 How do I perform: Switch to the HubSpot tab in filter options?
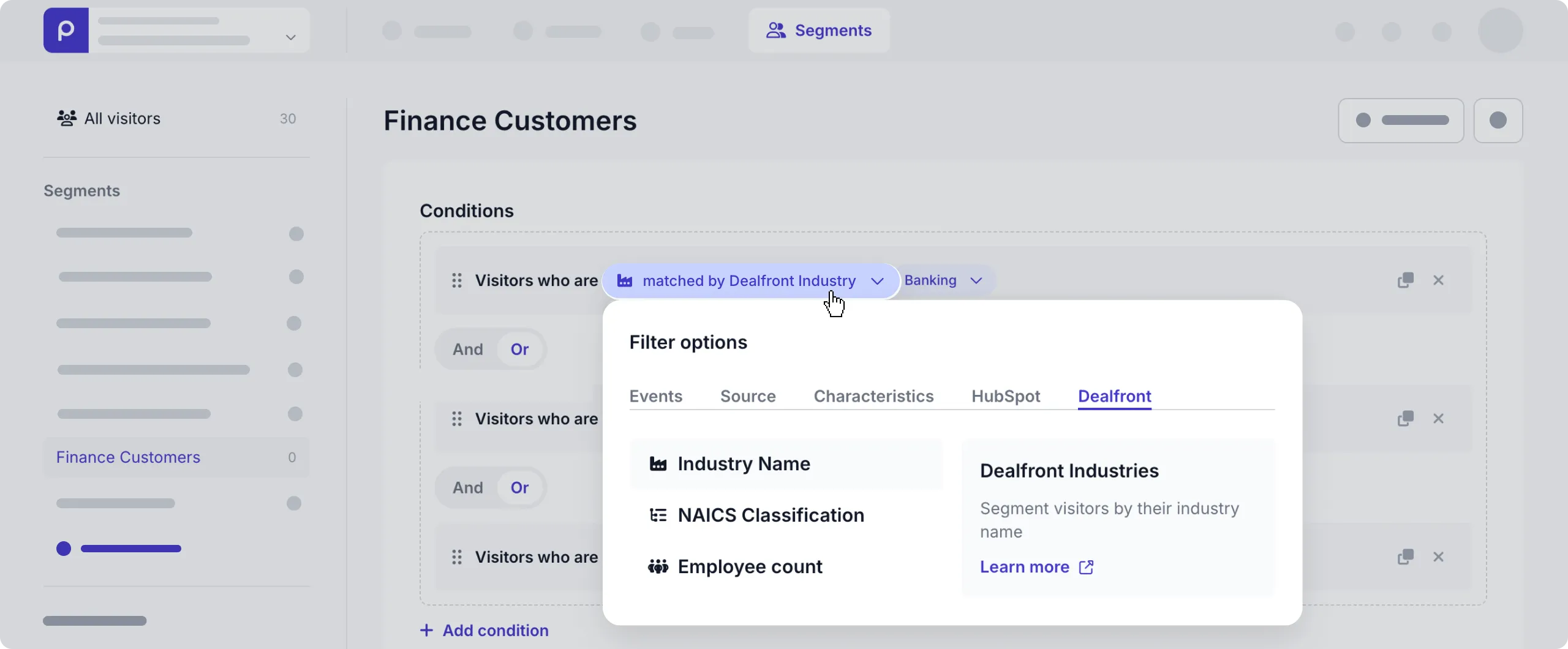point(1005,396)
